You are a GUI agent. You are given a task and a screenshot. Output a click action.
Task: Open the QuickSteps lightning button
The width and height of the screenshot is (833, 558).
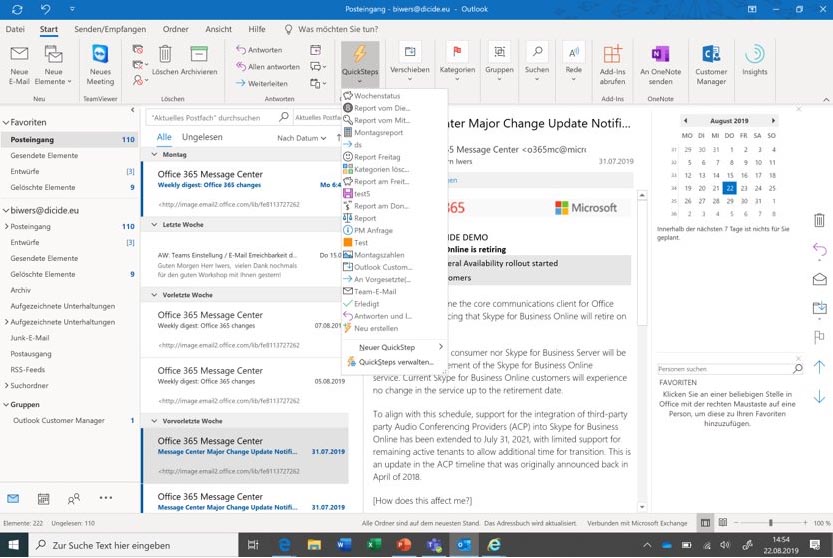[x=360, y=64]
